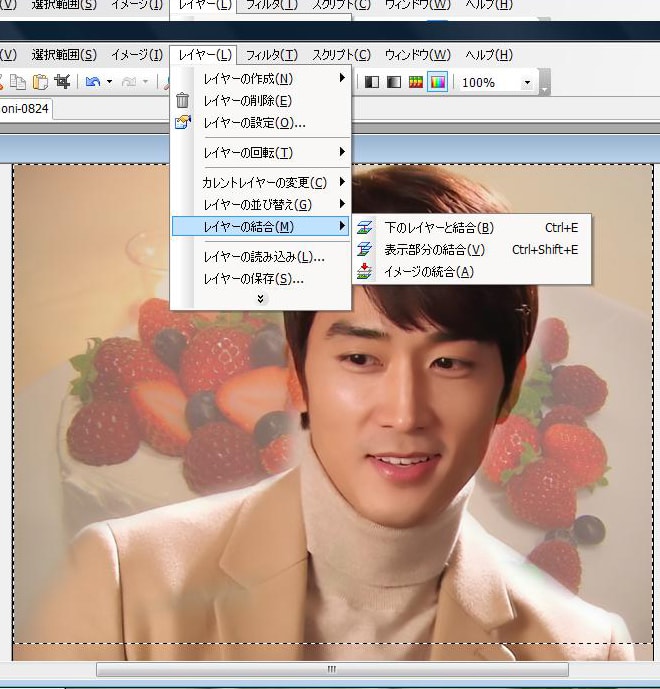Click the colored grid toolbar icon
Screen dimensions: 660x689
416,82
